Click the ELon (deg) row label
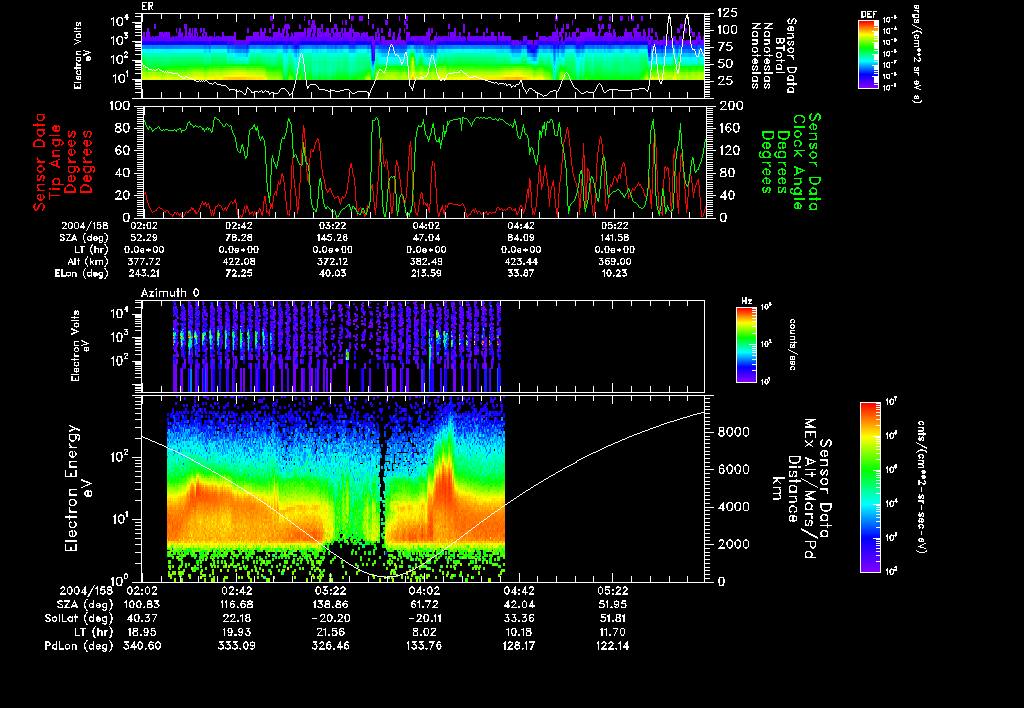 coord(81,274)
